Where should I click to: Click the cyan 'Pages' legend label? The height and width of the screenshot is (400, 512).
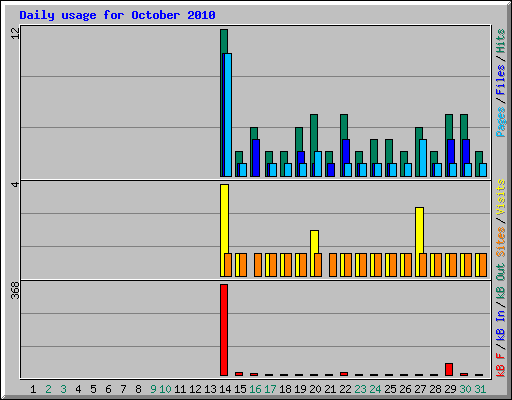coord(500,122)
